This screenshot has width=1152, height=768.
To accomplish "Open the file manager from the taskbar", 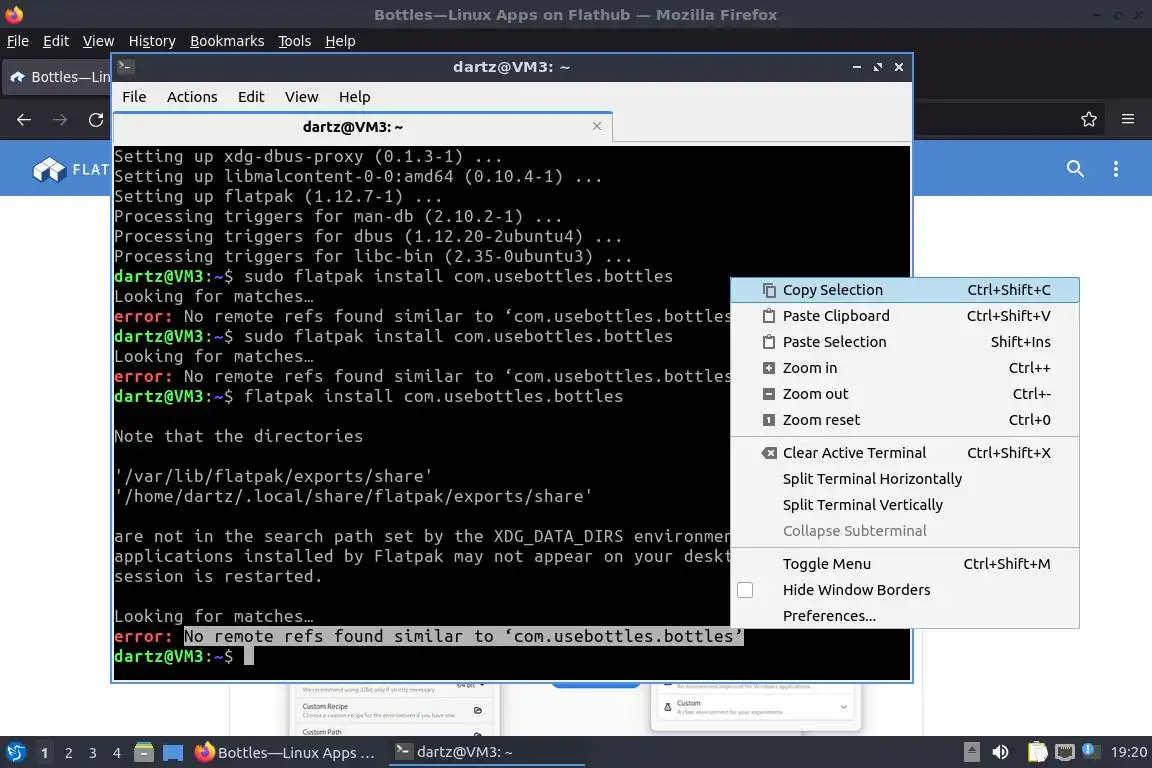I will 144,753.
